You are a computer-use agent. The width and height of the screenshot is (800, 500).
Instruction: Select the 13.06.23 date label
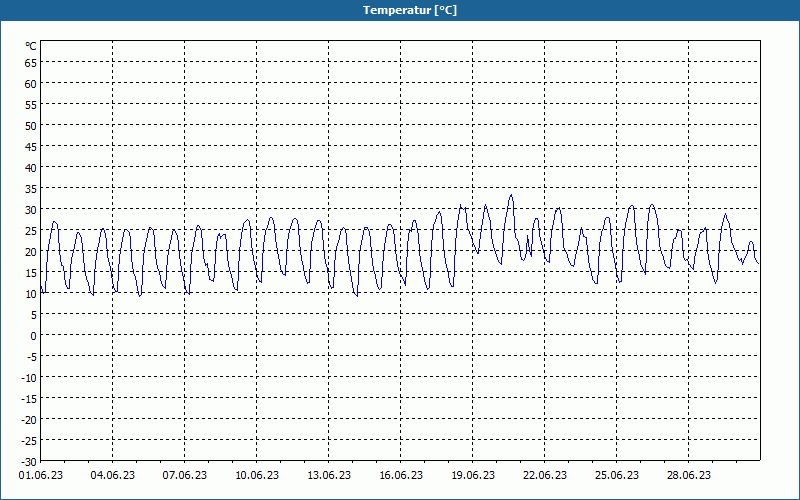point(329,475)
